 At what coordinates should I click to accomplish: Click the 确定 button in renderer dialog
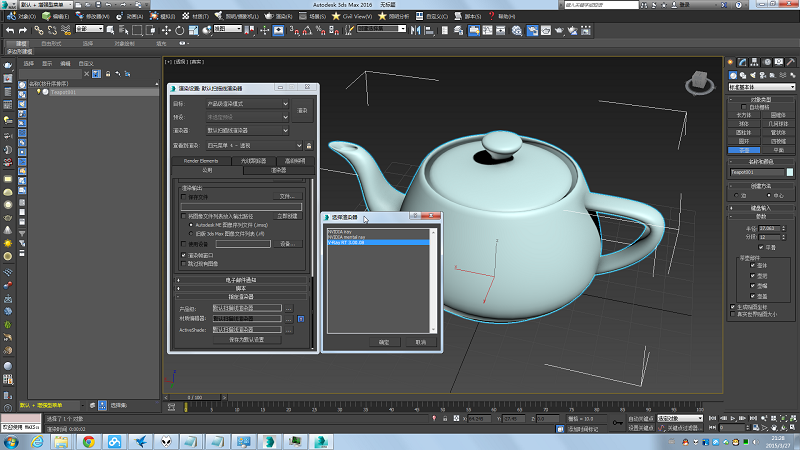pos(383,341)
